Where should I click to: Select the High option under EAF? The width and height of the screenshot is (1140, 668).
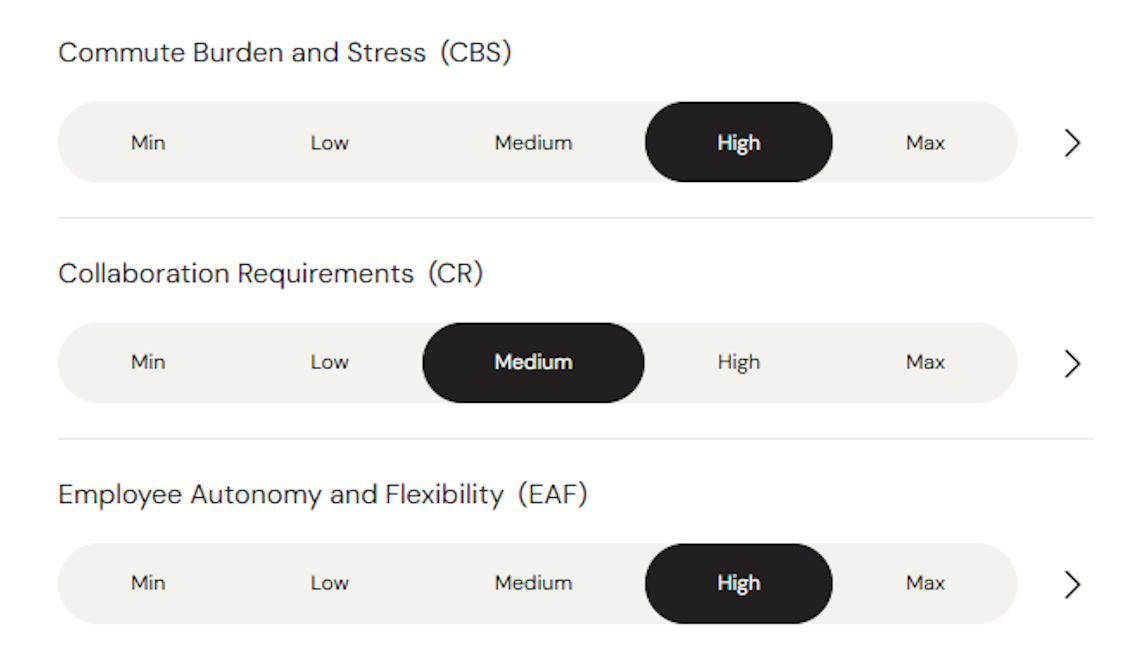[x=738, y=583]
